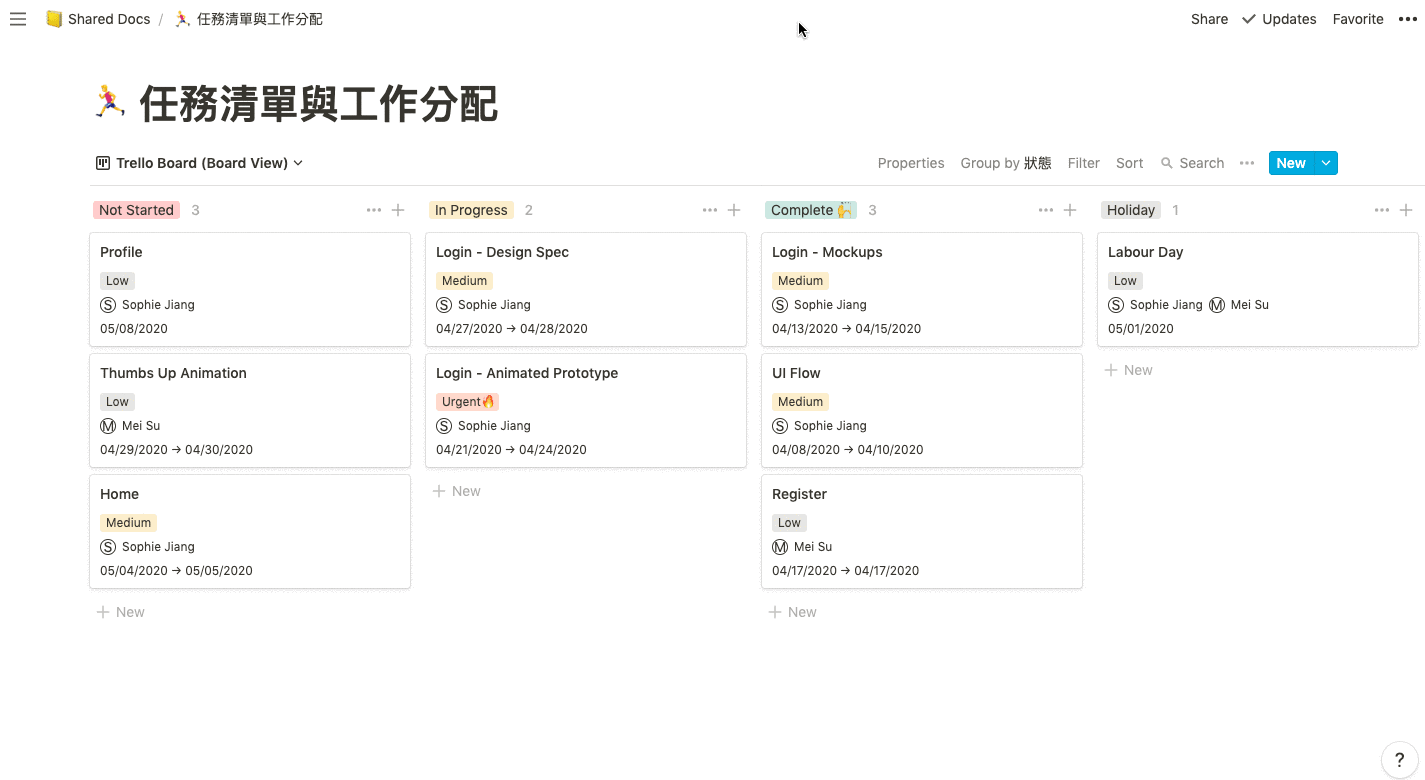Click dates 04/08/2020 → 04/10/2020 on UI Flow
The image size is (1425, 780).
[x=848, y=450]
